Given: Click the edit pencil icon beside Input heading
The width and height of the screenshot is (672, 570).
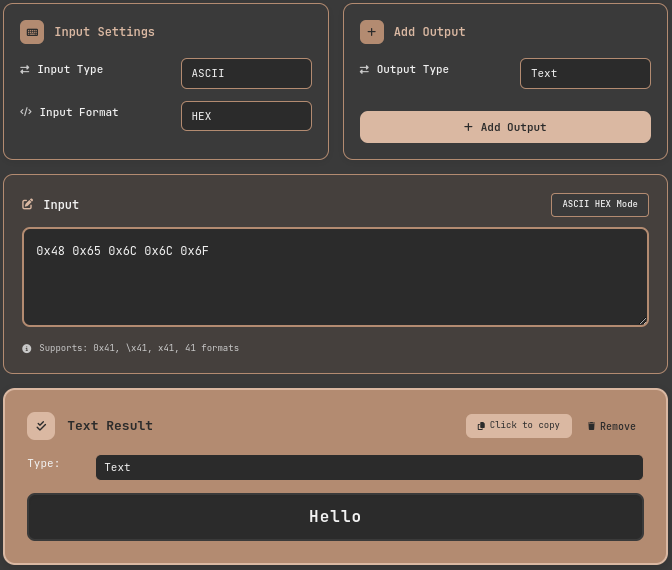Looking at the screenshot, I should 27,204.
